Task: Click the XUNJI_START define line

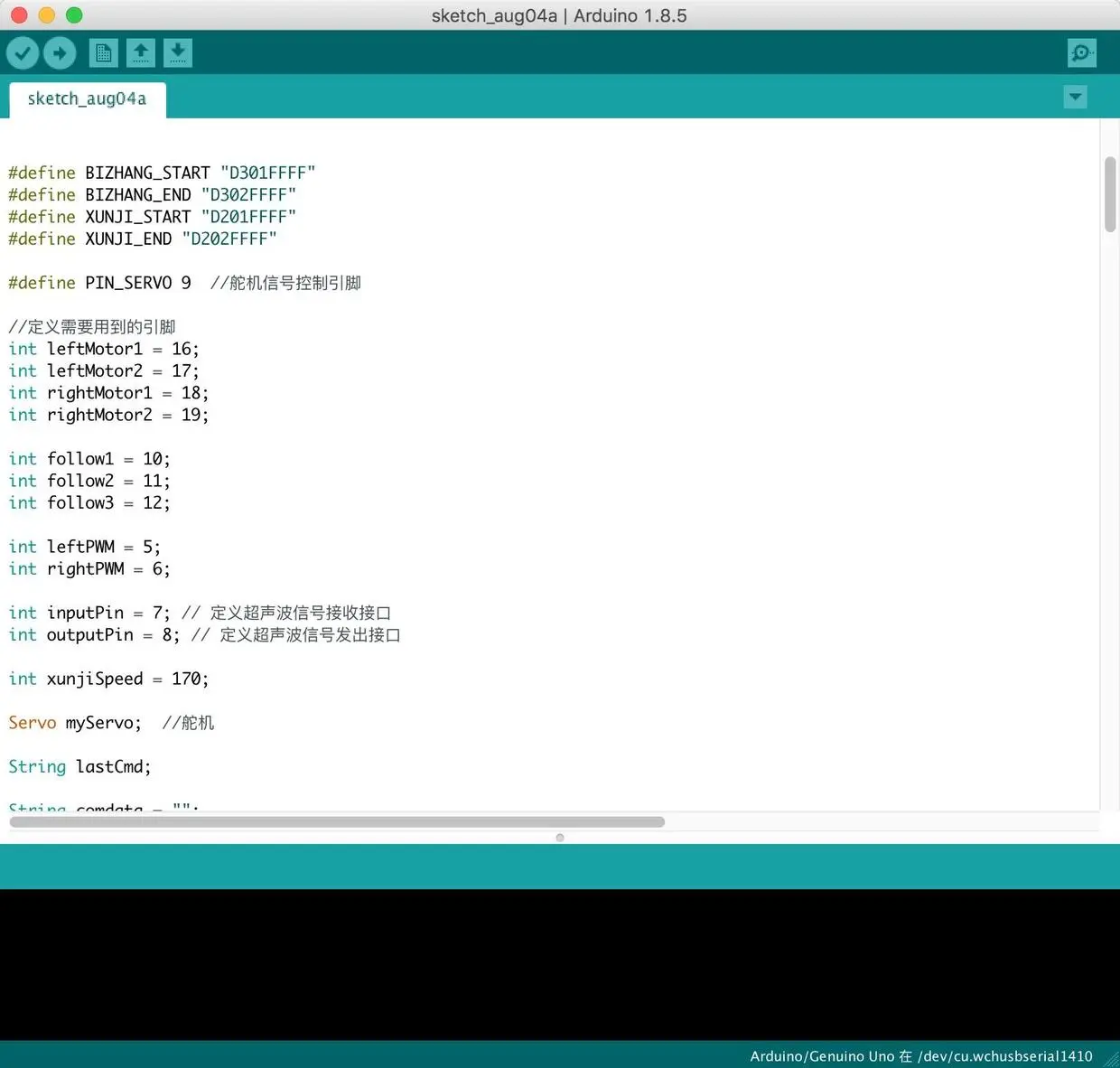Action: 152,217
